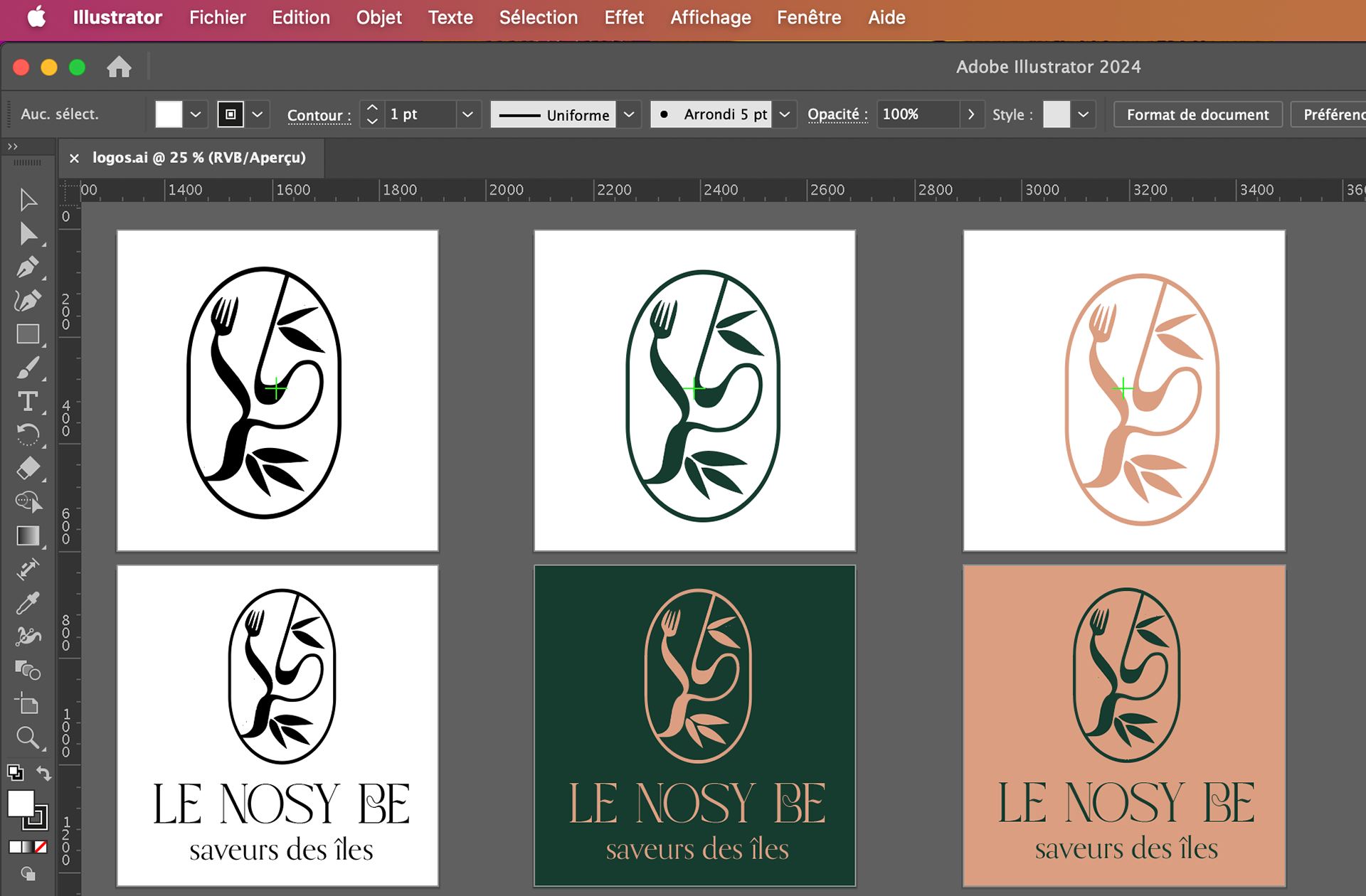Select the Zoom magnifier tool
This screenshot has width=1366, height=896.
click(28, 737)
